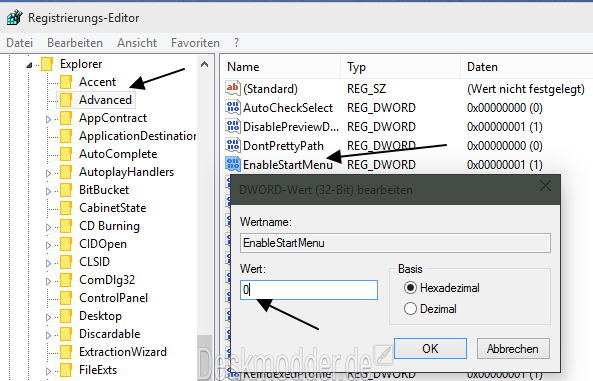Viewport: 593px width, 381px height.
Task: Expand the Discardable tree node
Action: point(48,335)
